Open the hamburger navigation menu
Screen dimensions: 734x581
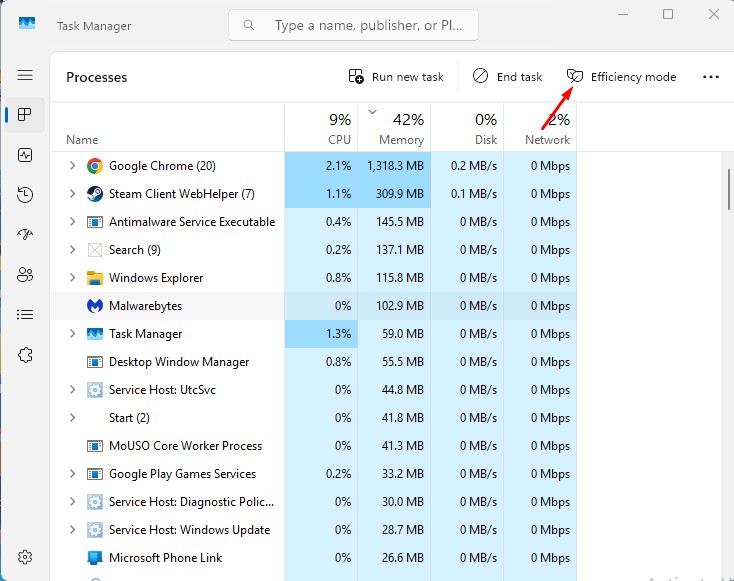pyautogui.click(x=25, y=76)
